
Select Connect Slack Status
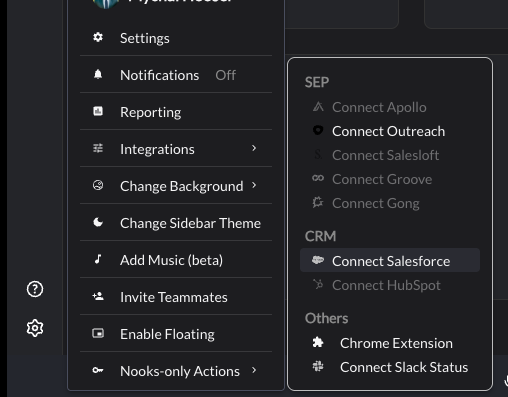[390, 367]
